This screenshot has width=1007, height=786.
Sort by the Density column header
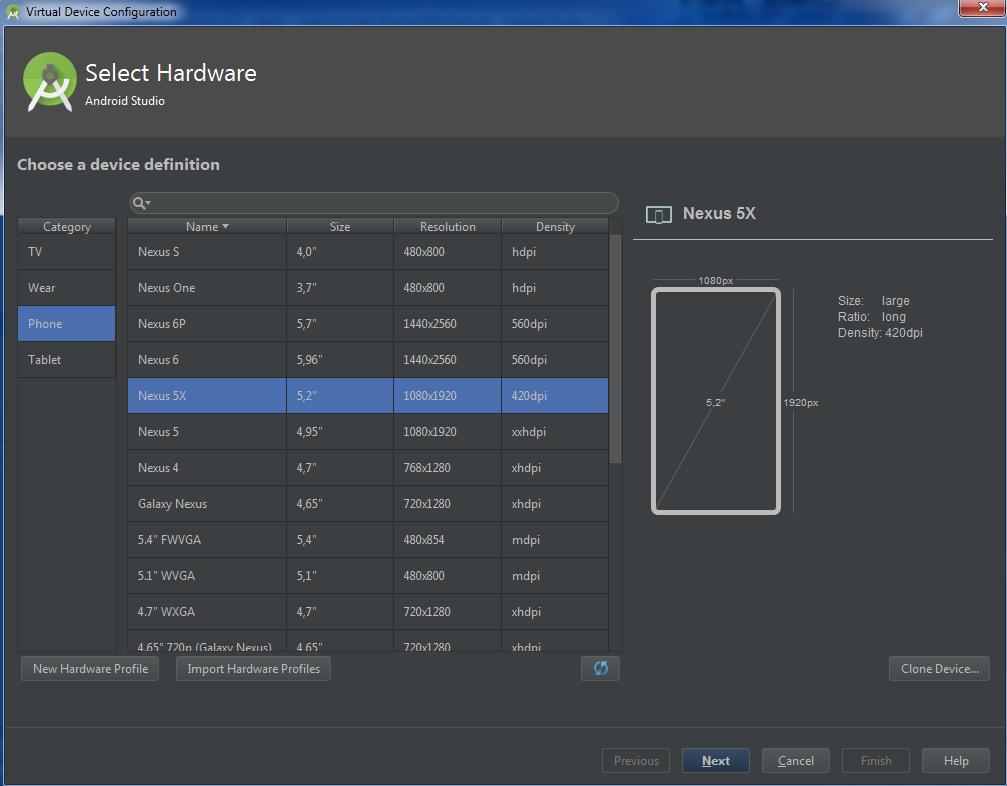coord(555,226)
